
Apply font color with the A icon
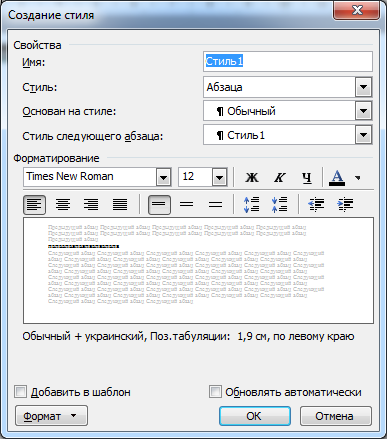[x=337, y=177]
